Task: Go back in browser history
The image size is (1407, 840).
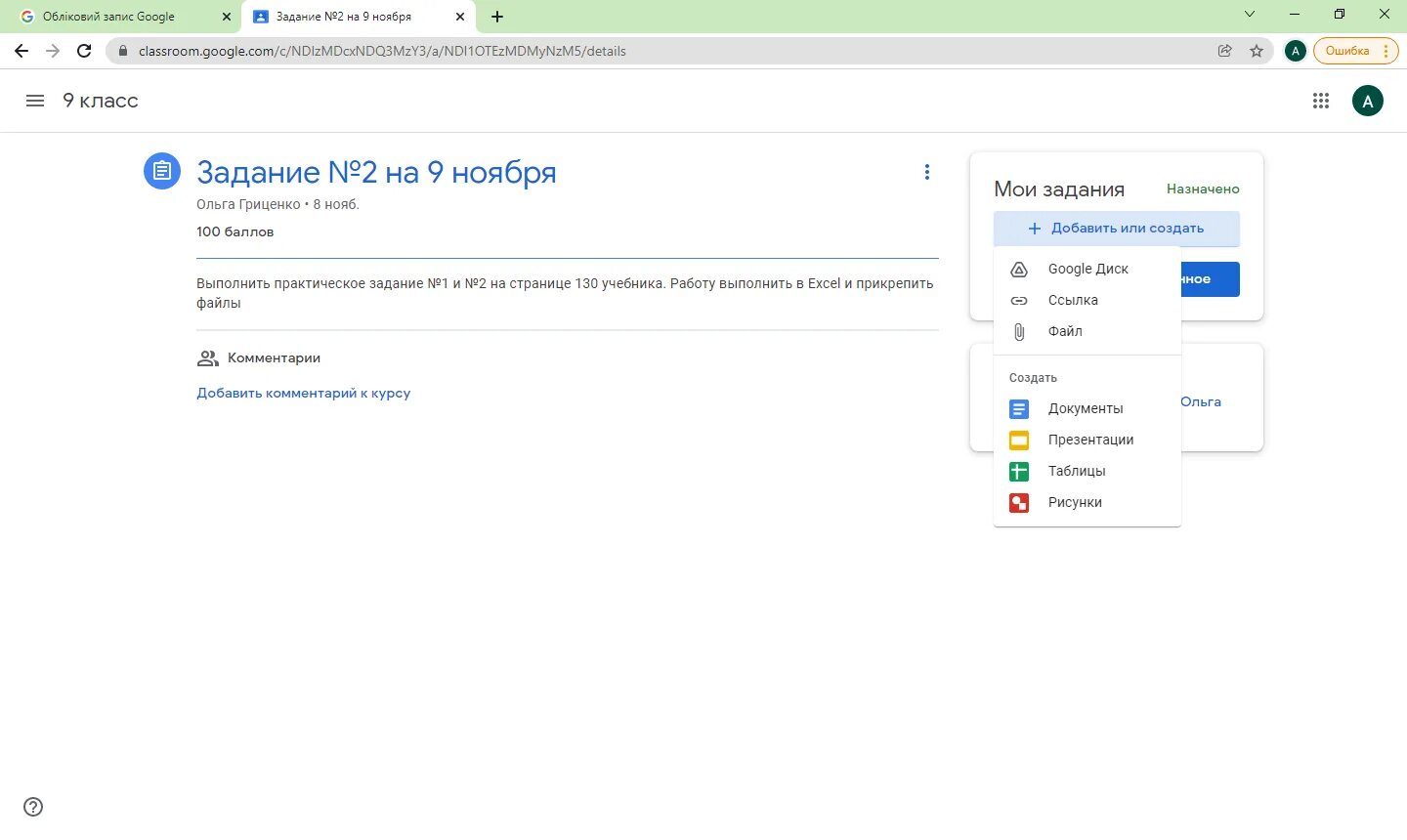Action: click(x=21, y=51)
